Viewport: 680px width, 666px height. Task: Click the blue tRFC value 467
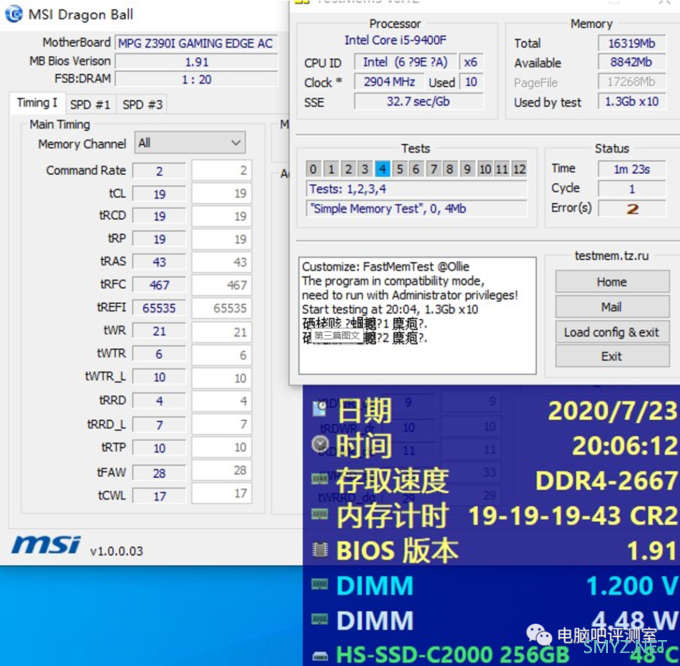(159, 285)
